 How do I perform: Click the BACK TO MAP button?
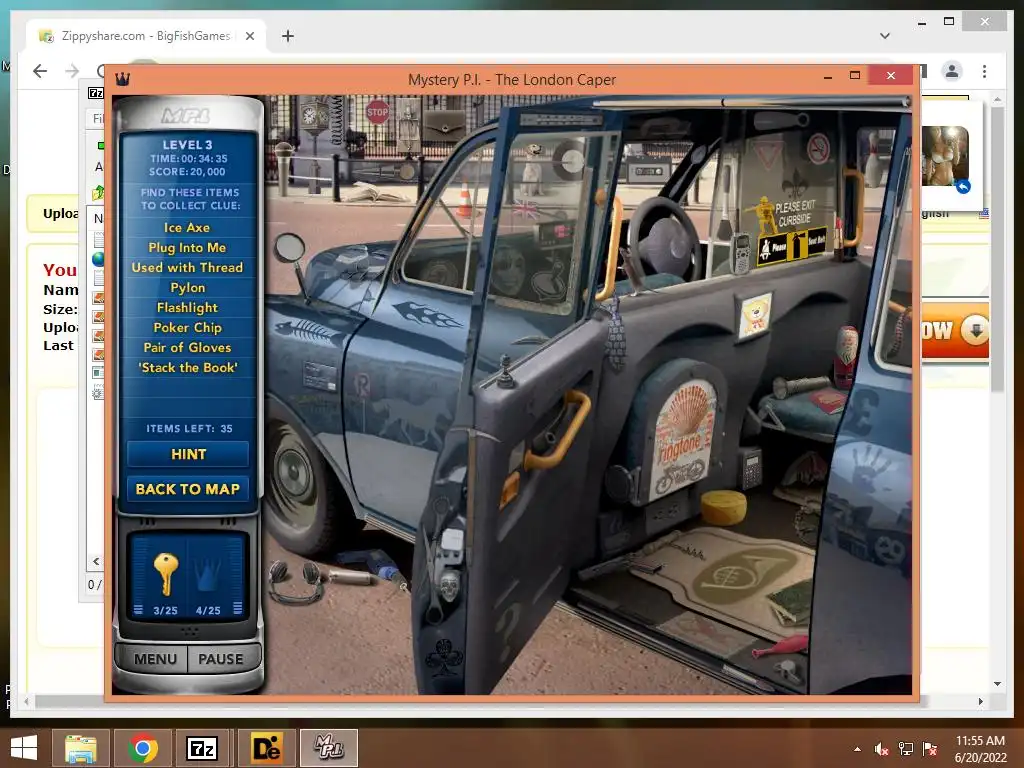click(188, 489)
